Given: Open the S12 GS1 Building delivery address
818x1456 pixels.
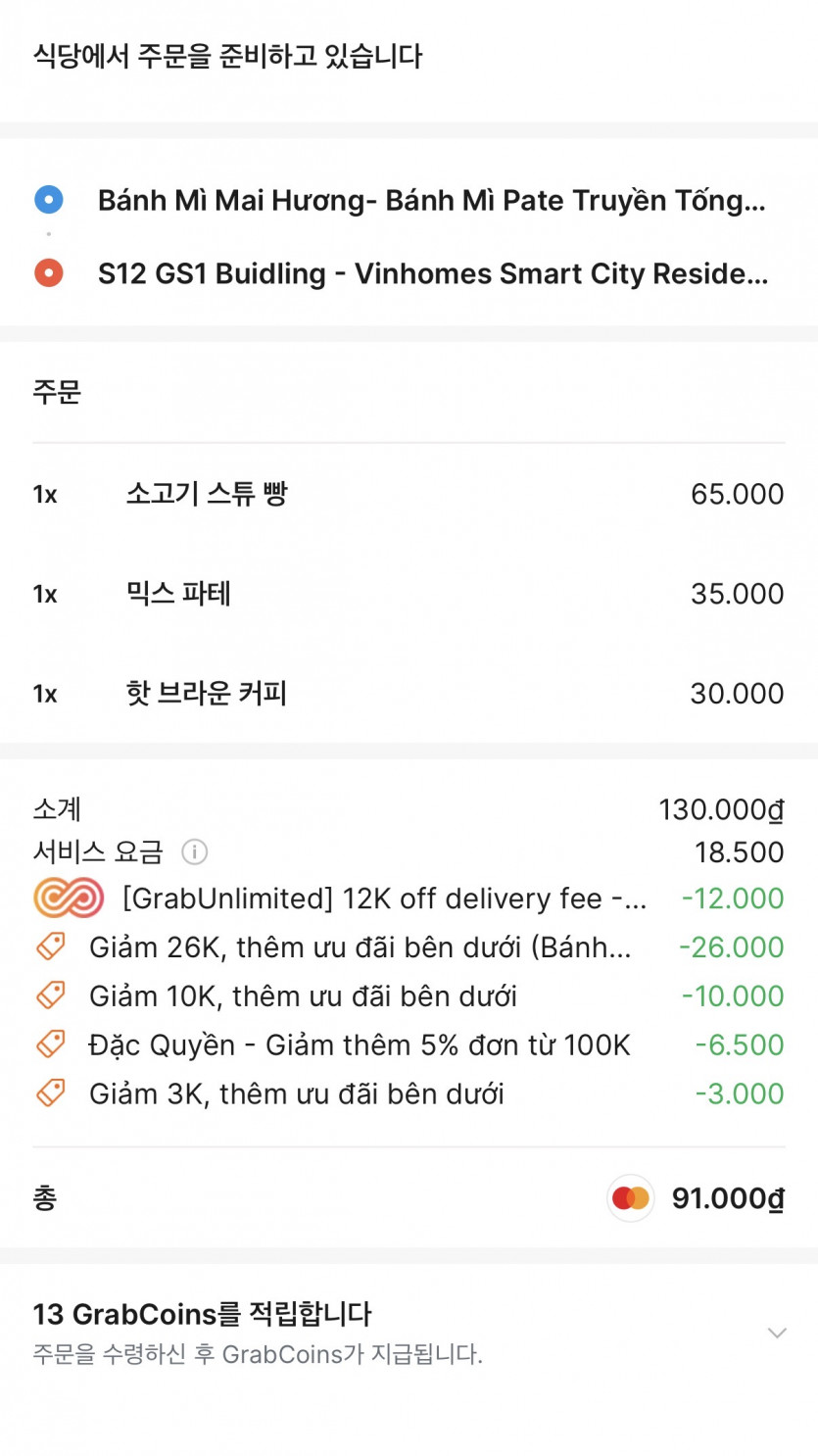Looking at the screenshot, I should click(x=431, y=273).
